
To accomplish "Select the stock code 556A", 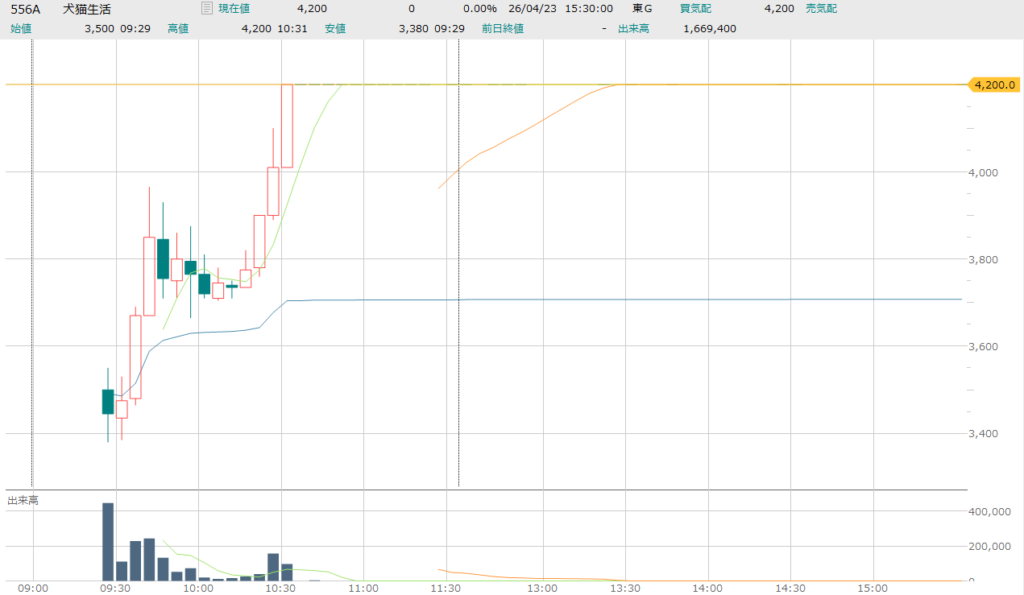I will pos(26,9).
